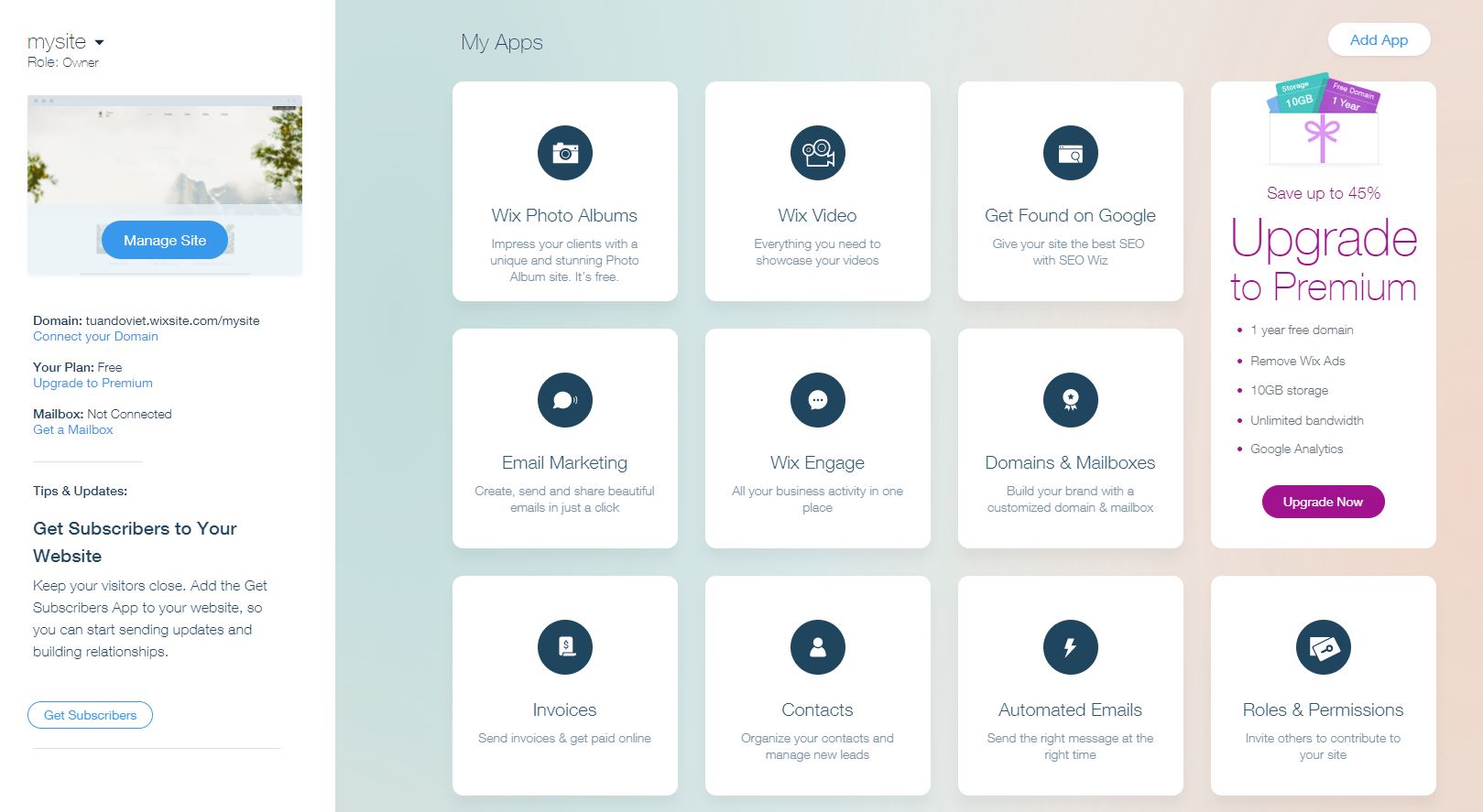This screenshot has width=1483, height=812.
Task: Click the 'Get Subscribers to Your Website' heading
Action: (x=135, y=542)
